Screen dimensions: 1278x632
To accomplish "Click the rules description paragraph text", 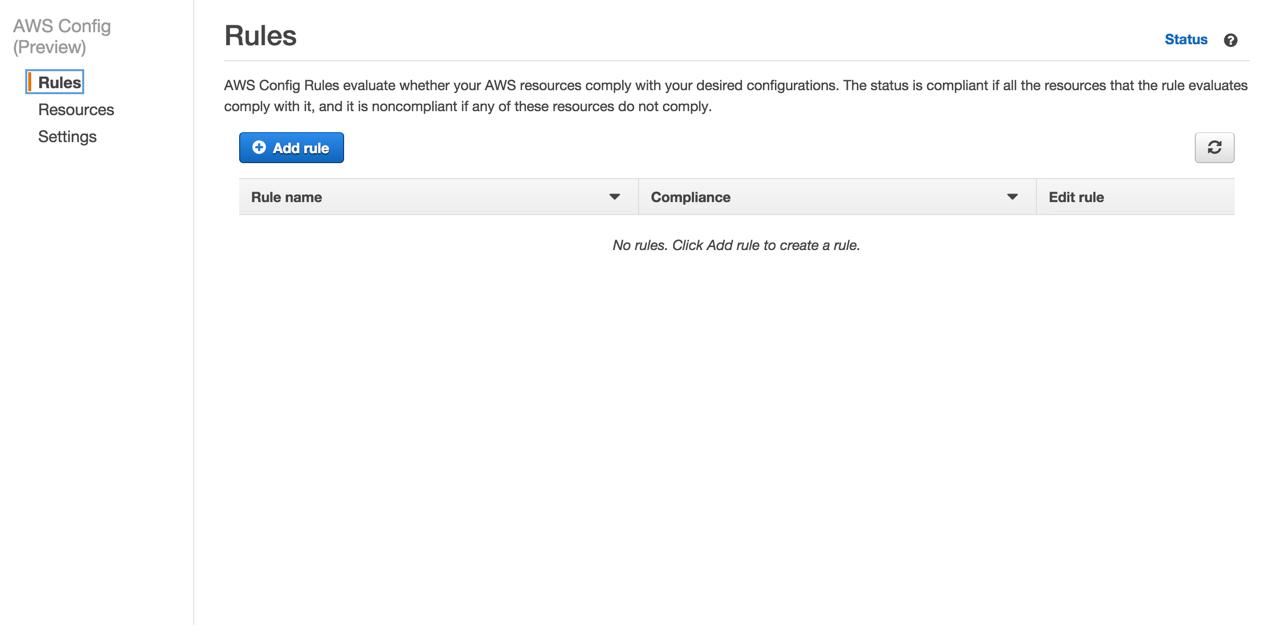I will pyautogui.click(x=735, y=95).
